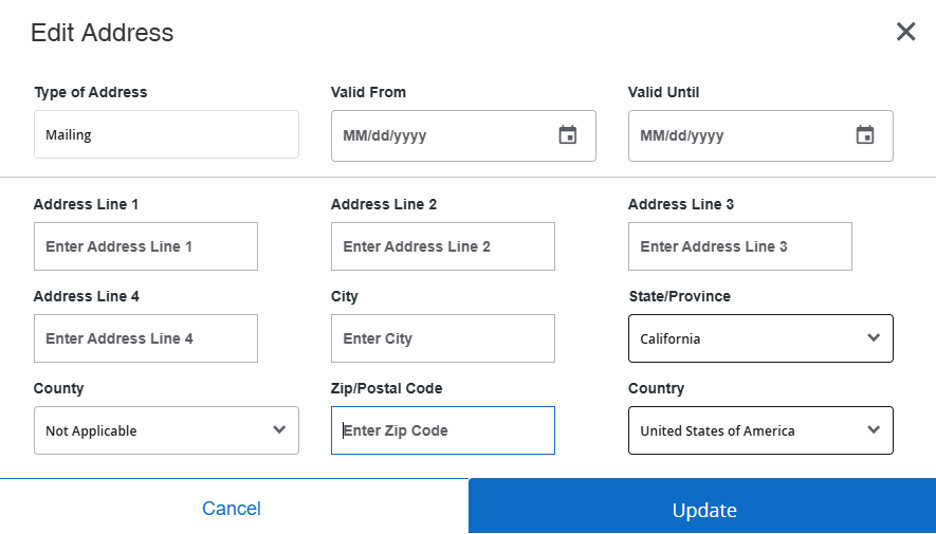This screenshot has width=936, height=534.
Task: Click the Valid From date text box
Action: 440,135
